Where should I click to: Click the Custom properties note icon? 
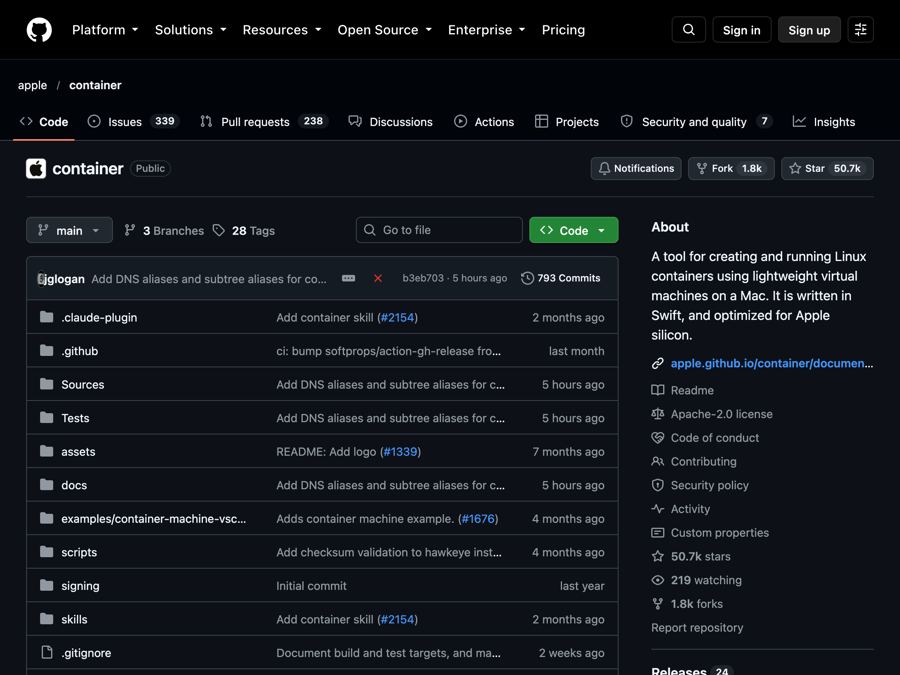pos(657,533)
